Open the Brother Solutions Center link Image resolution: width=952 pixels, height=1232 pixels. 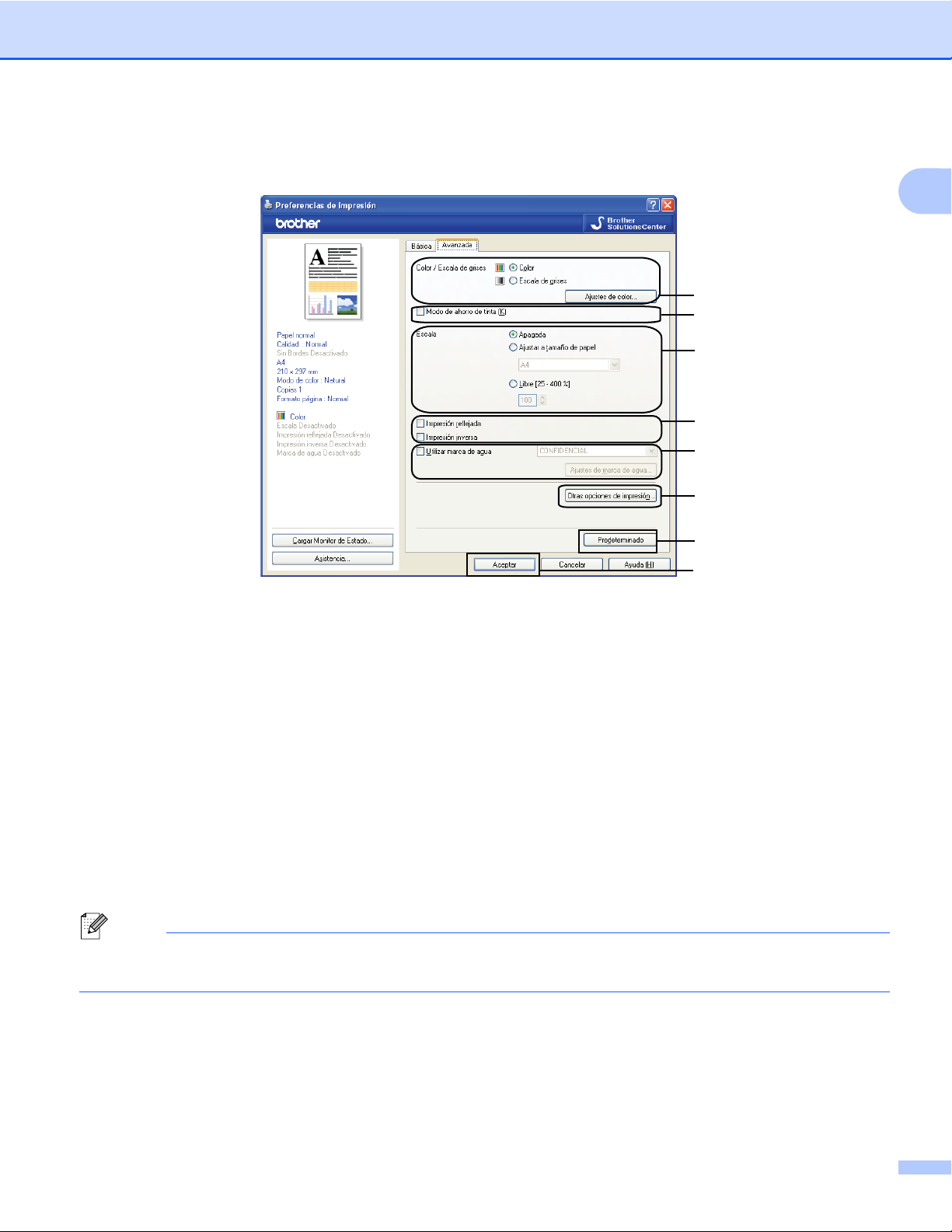(627, 223)
